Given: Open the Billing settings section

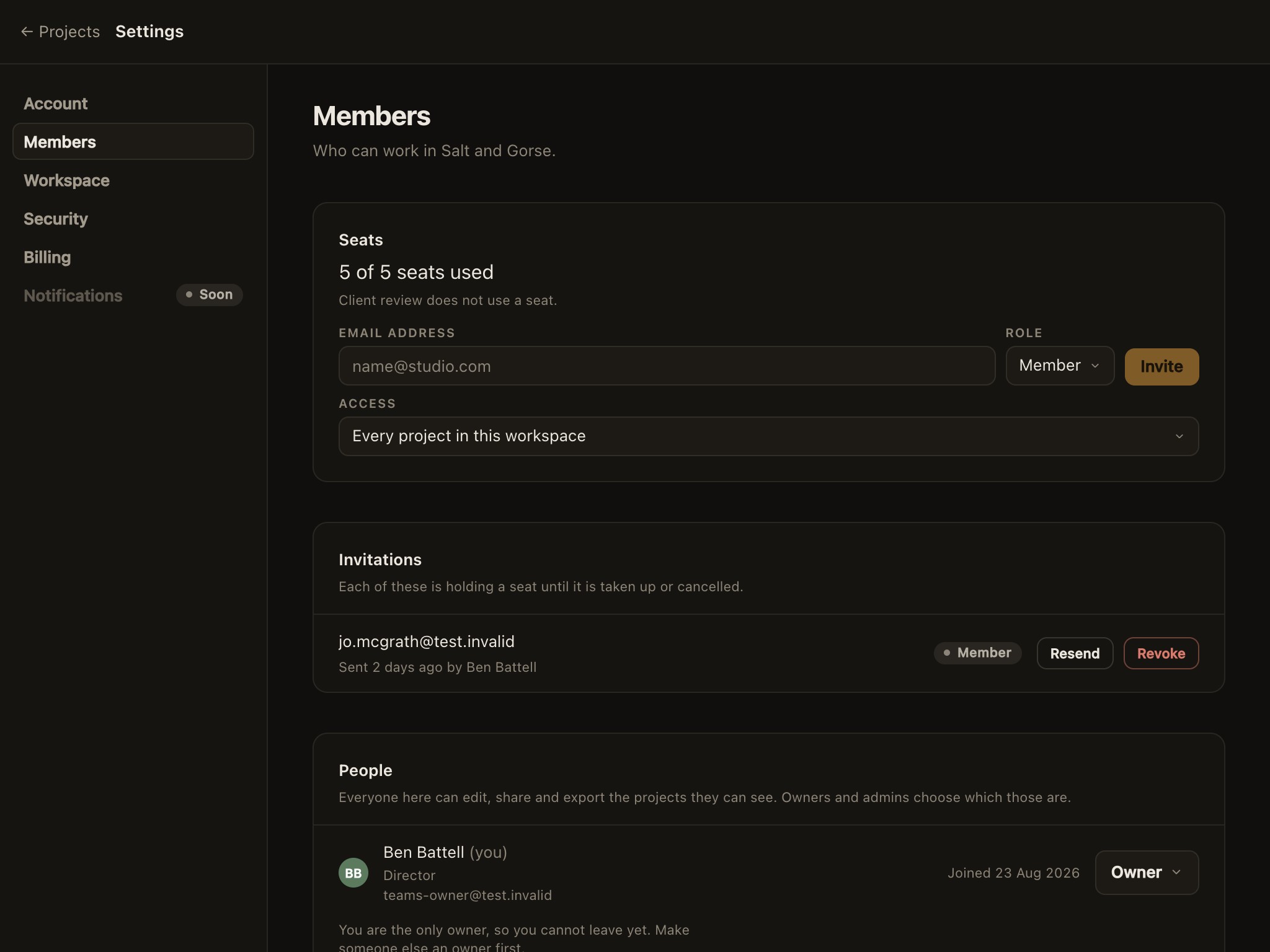Looking at the screenshot, I should click(133, 257).
